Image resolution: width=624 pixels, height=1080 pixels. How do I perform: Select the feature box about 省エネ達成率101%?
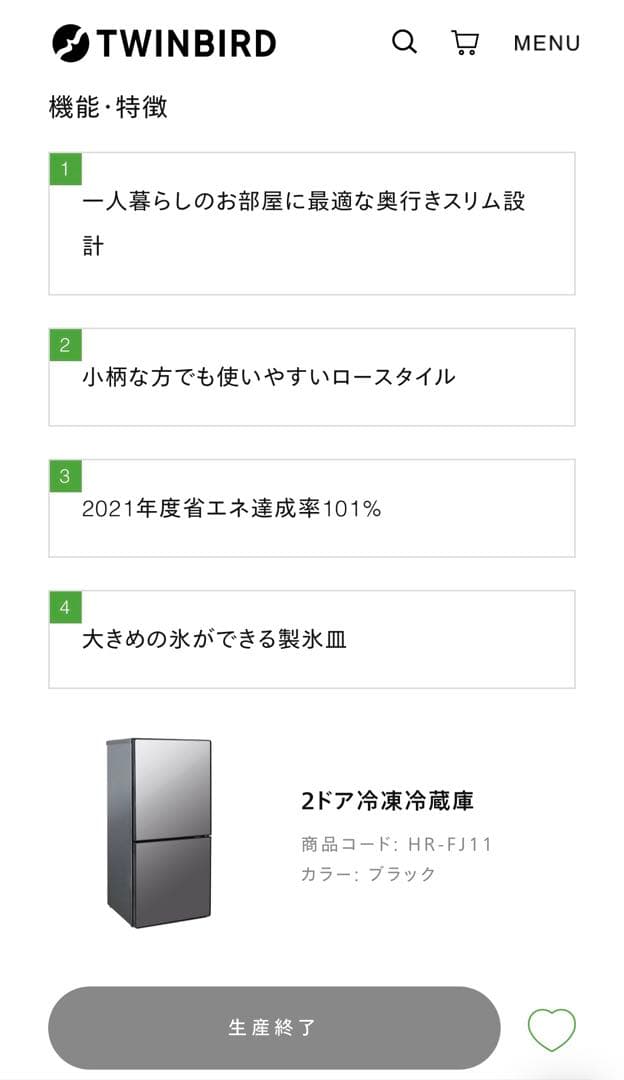click(310, 509)
